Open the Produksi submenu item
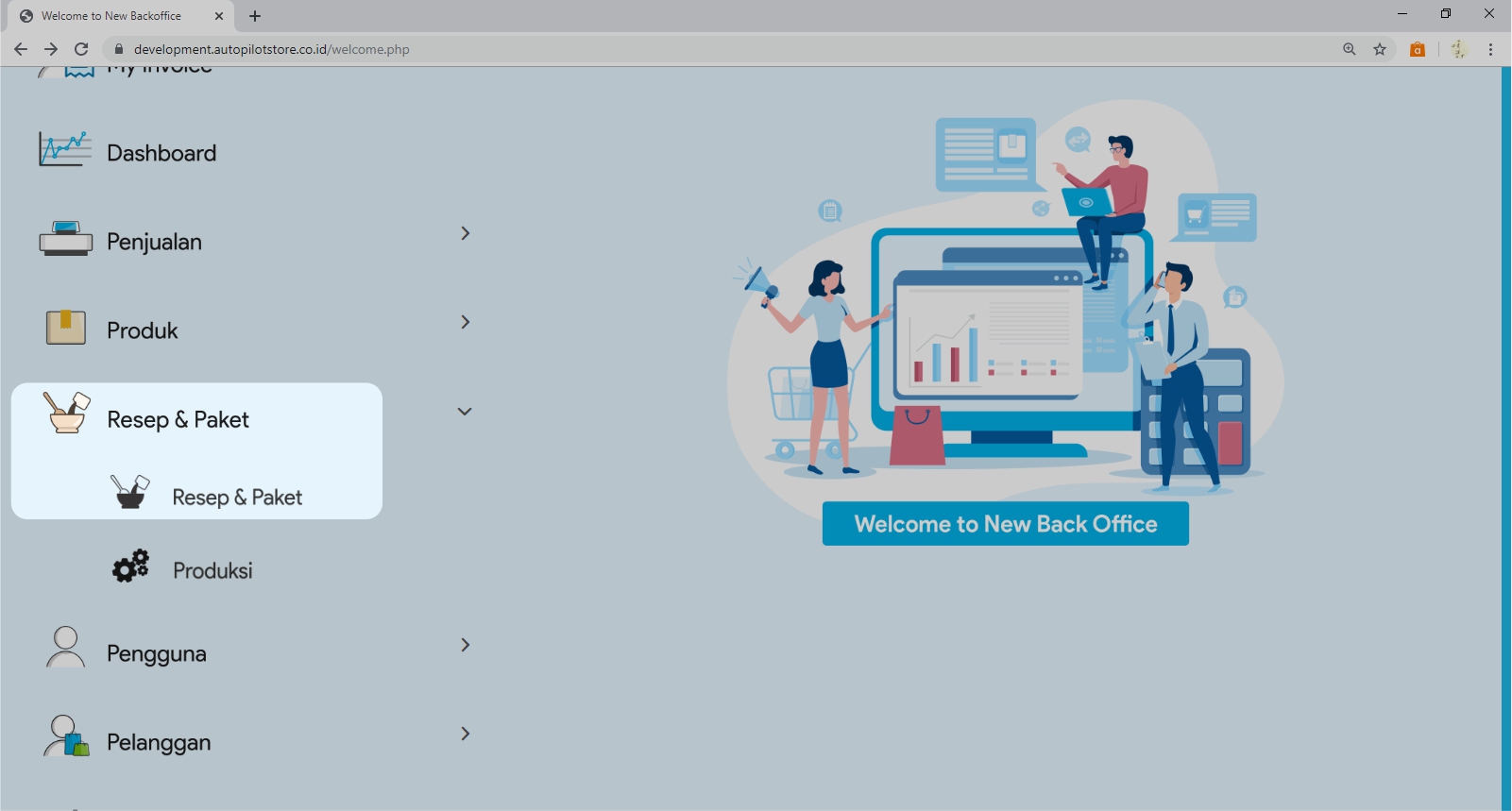The width and height of the screenshot is (1512, 811). coord(212,570)
